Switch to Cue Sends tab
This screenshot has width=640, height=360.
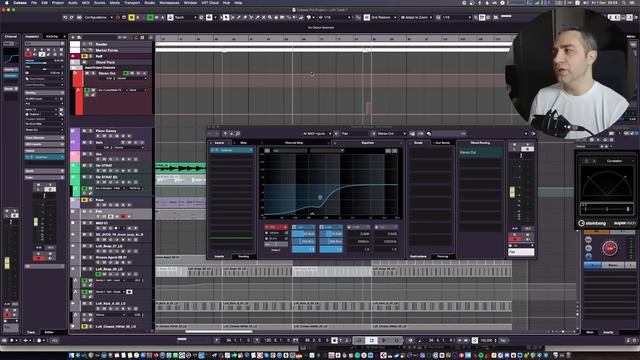pyautogui.click(x=442, y=143)
